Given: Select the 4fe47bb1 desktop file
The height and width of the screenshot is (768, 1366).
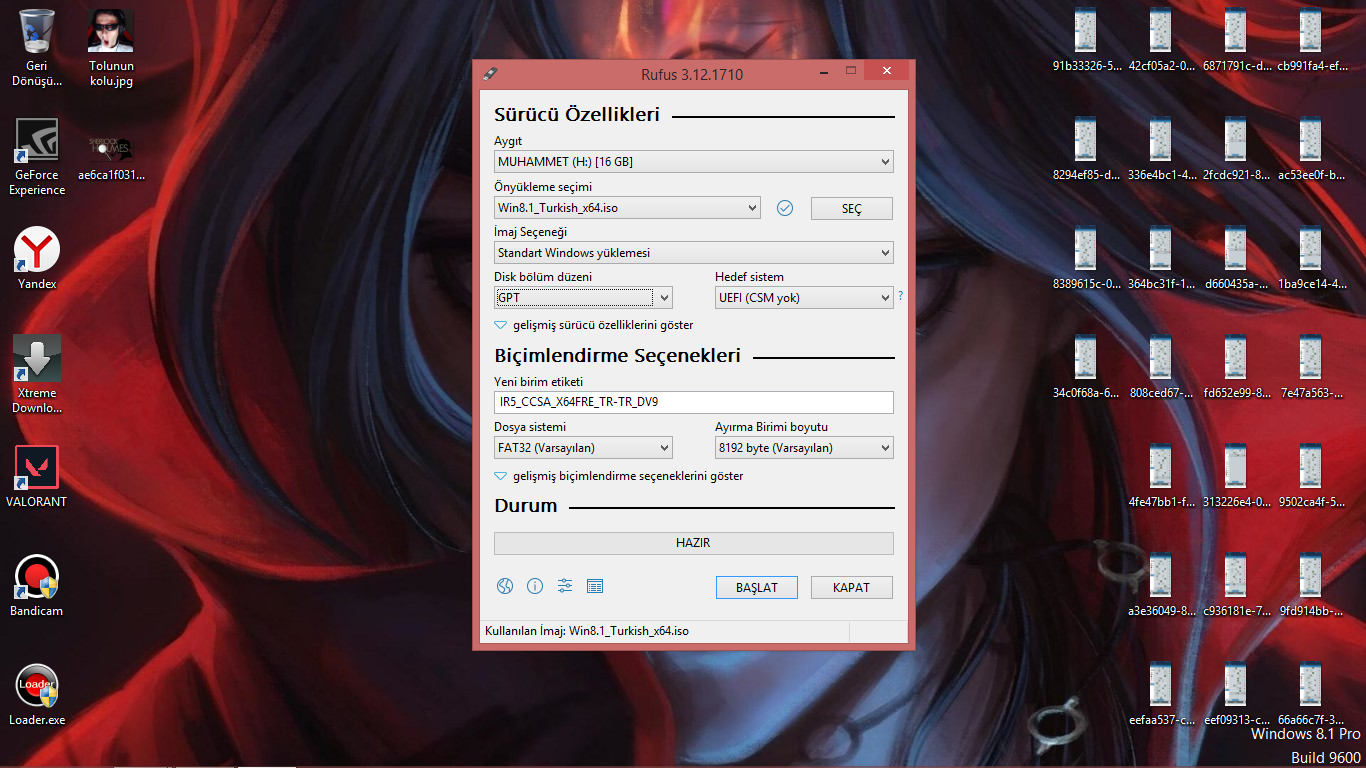Looking at the screenshot, I should [x=1161, y=477].
